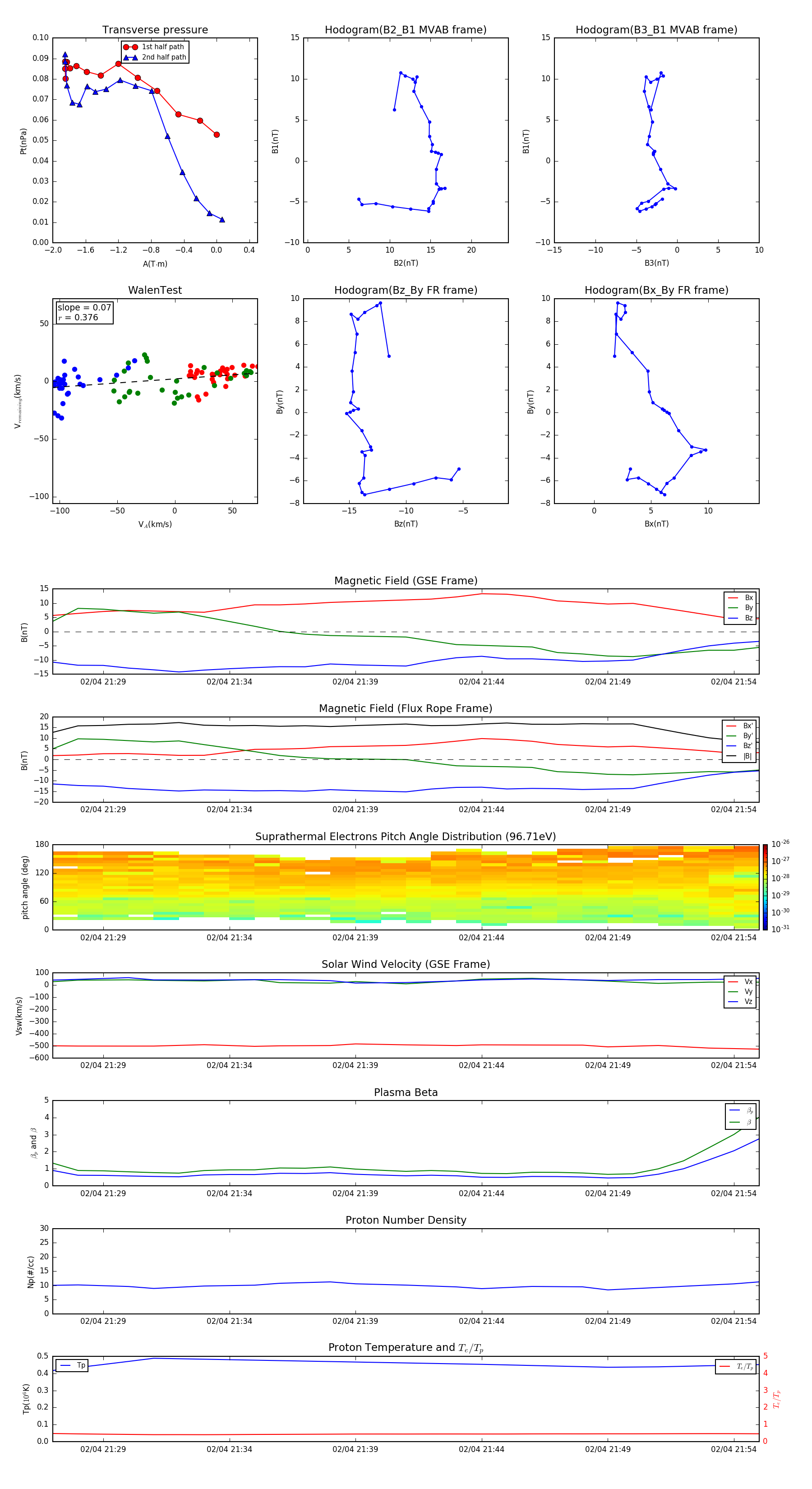Click the 'WalenTest' plot title
Image resolution: width=812 pixels, height=1489 pixels.
click(155, 290)
